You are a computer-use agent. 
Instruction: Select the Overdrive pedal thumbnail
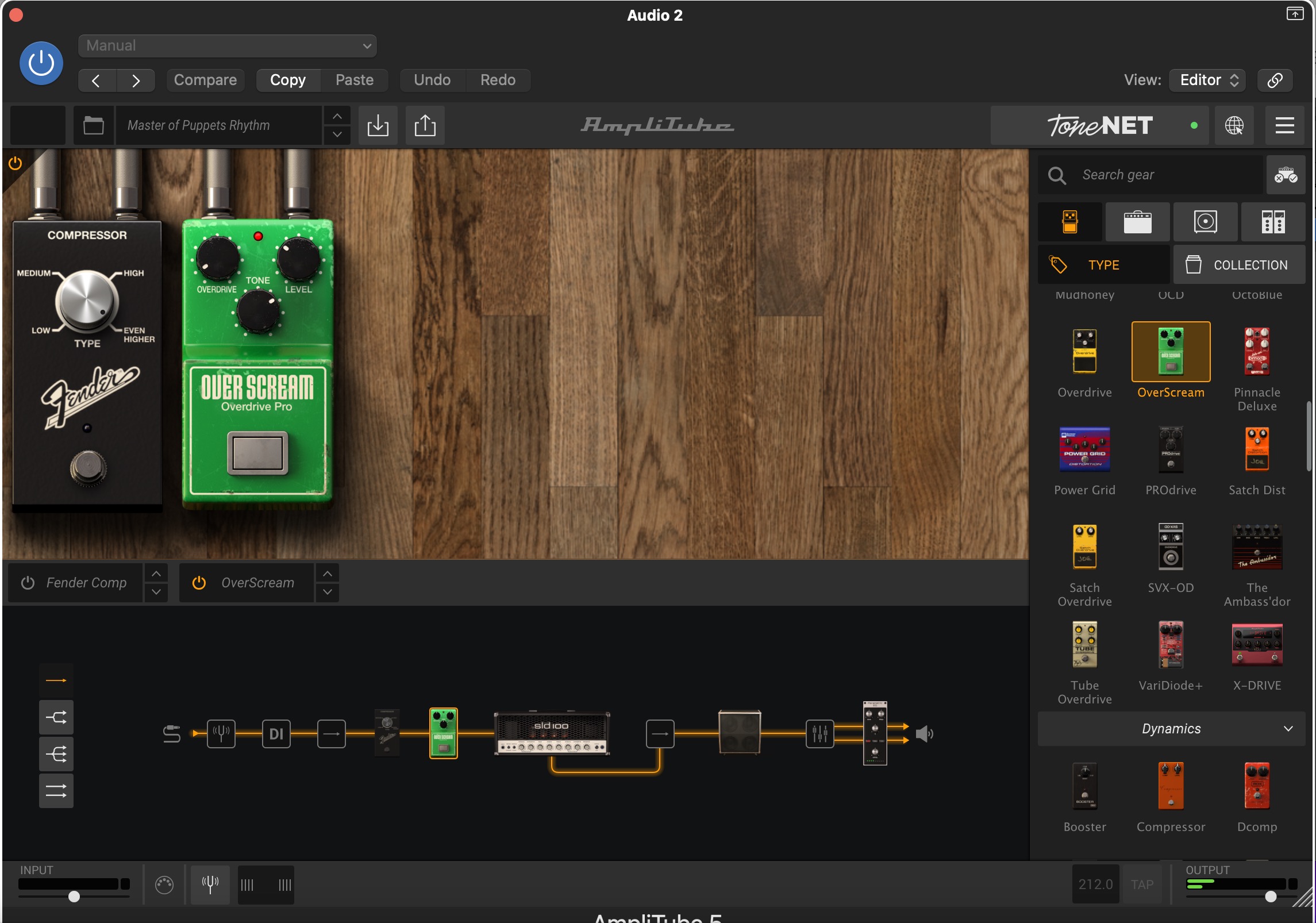coord(1084,352)
